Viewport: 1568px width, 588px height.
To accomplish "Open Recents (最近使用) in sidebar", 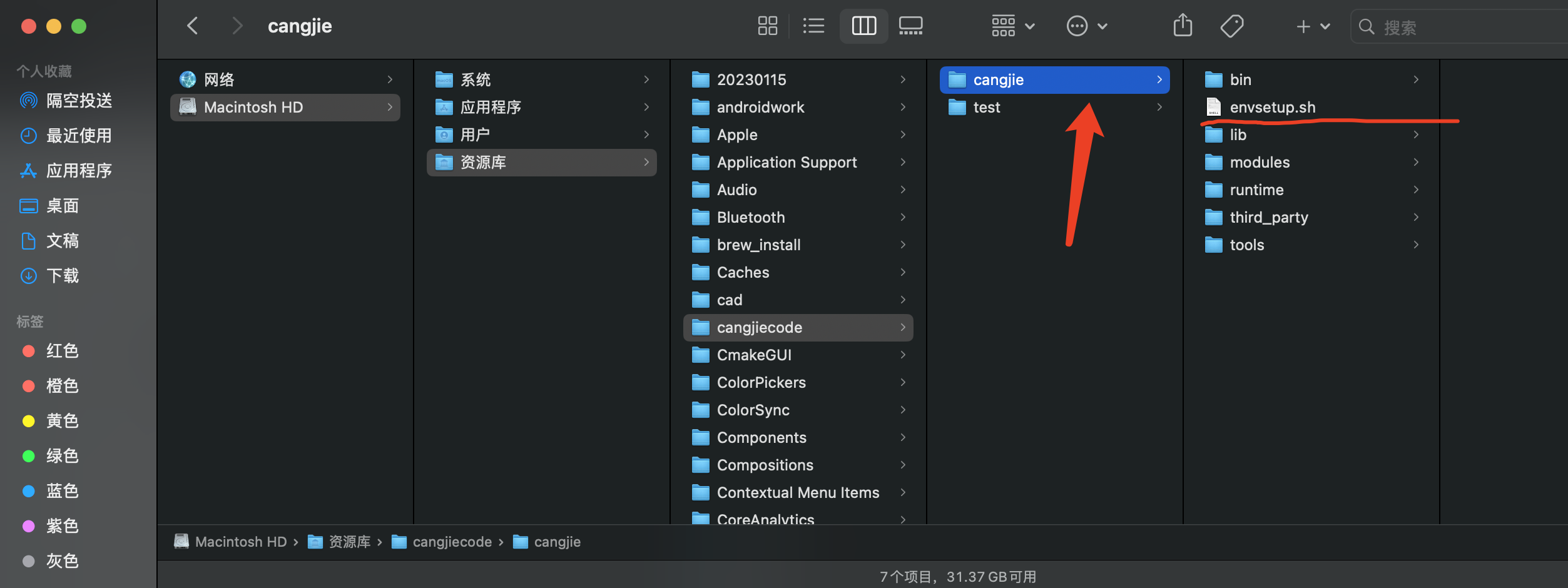I will (78, 135).
